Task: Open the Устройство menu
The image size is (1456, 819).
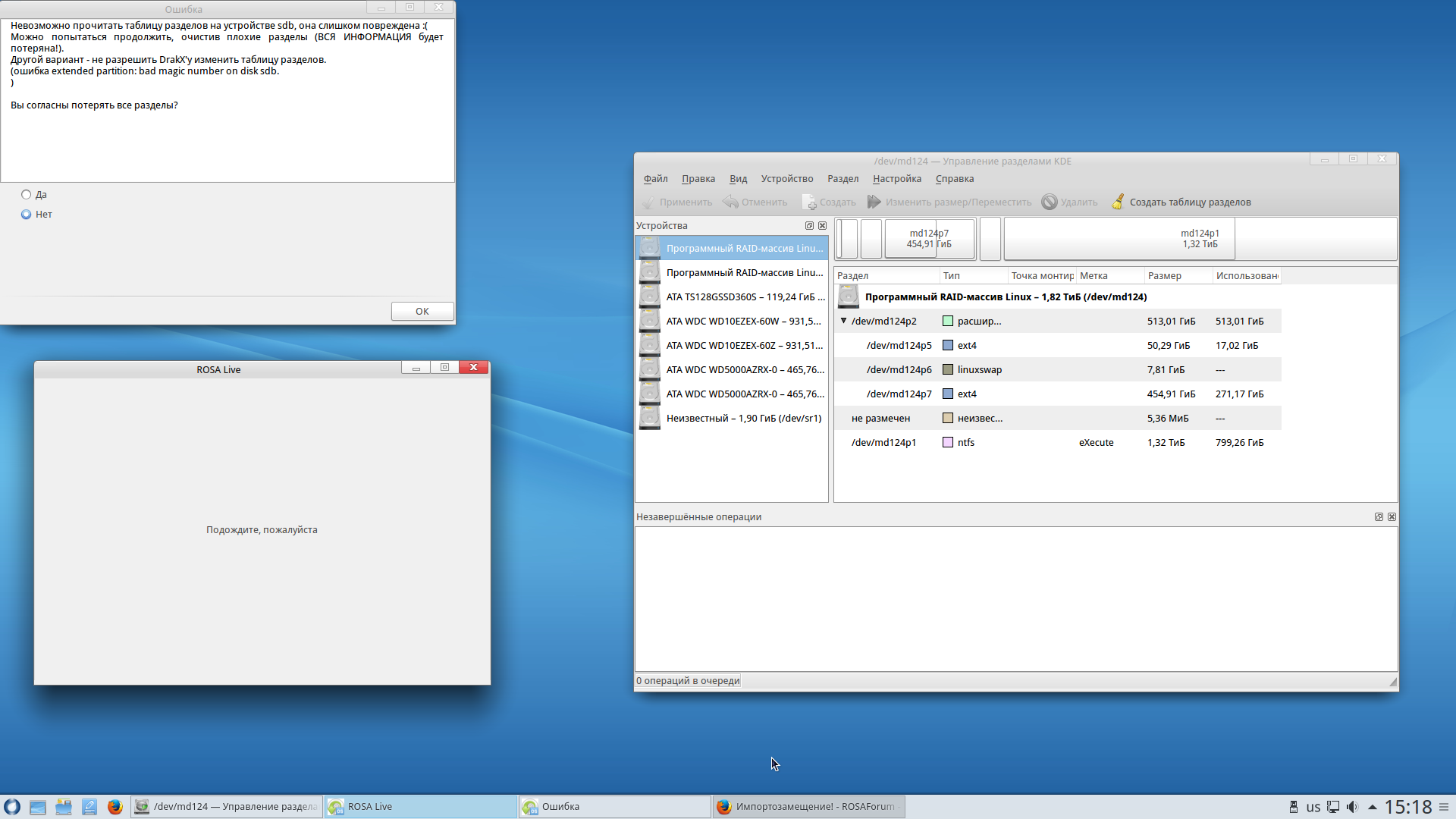Action: tap(786, 179)
